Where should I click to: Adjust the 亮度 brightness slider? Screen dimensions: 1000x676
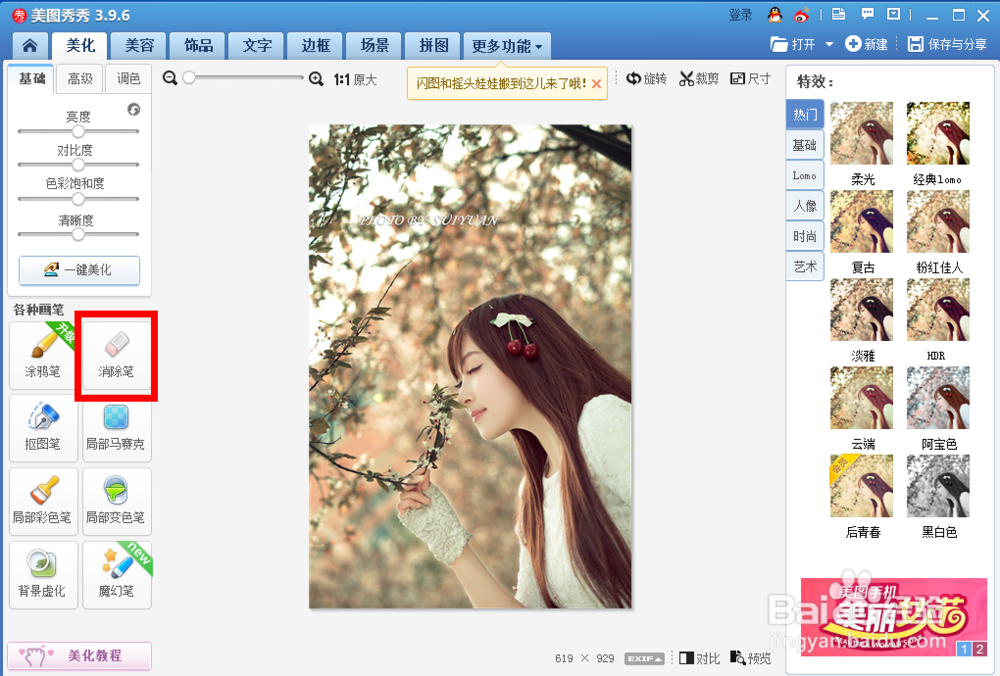pos(78,131)
